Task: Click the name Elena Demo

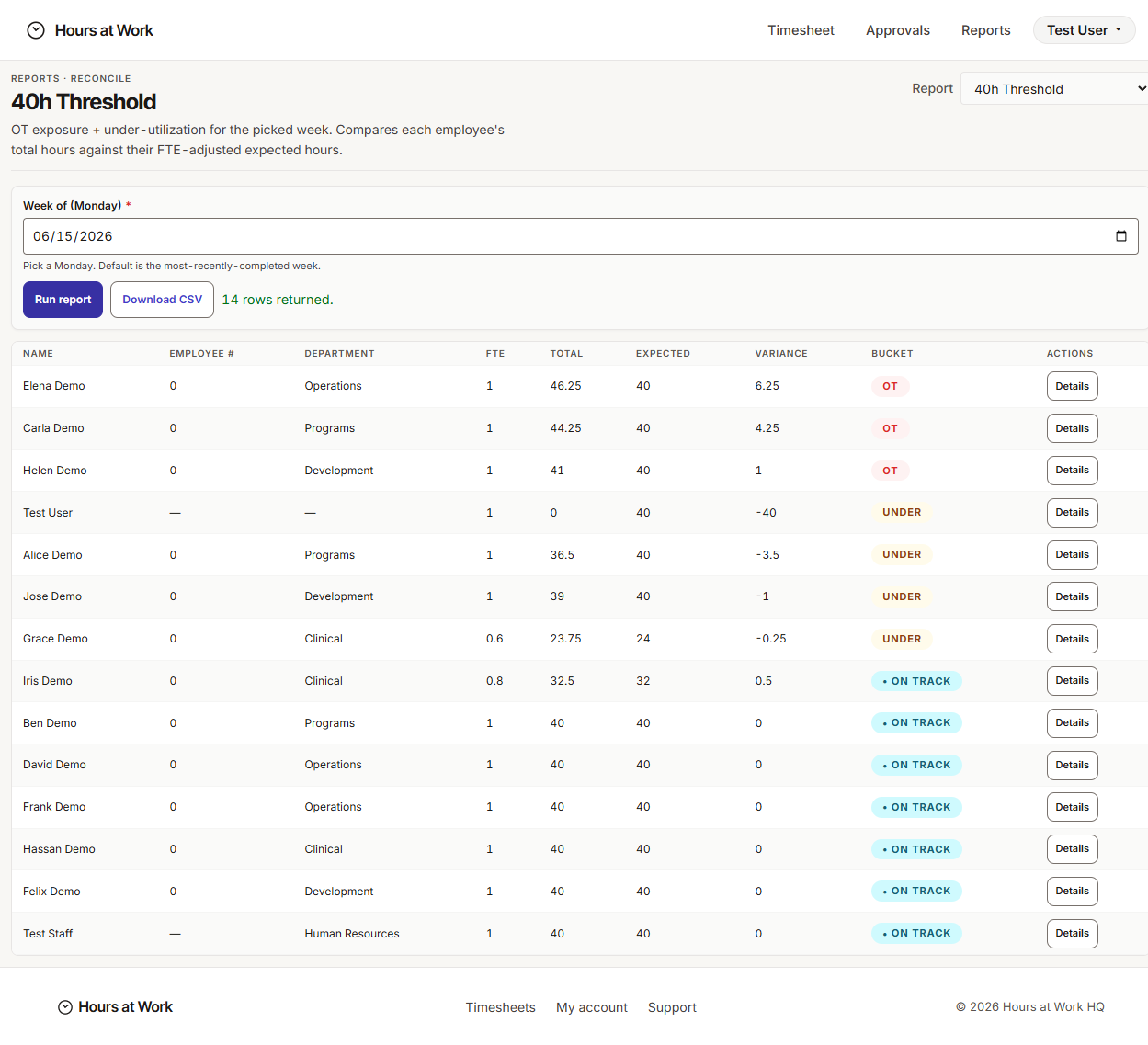Action: click(x=53, y=386)
